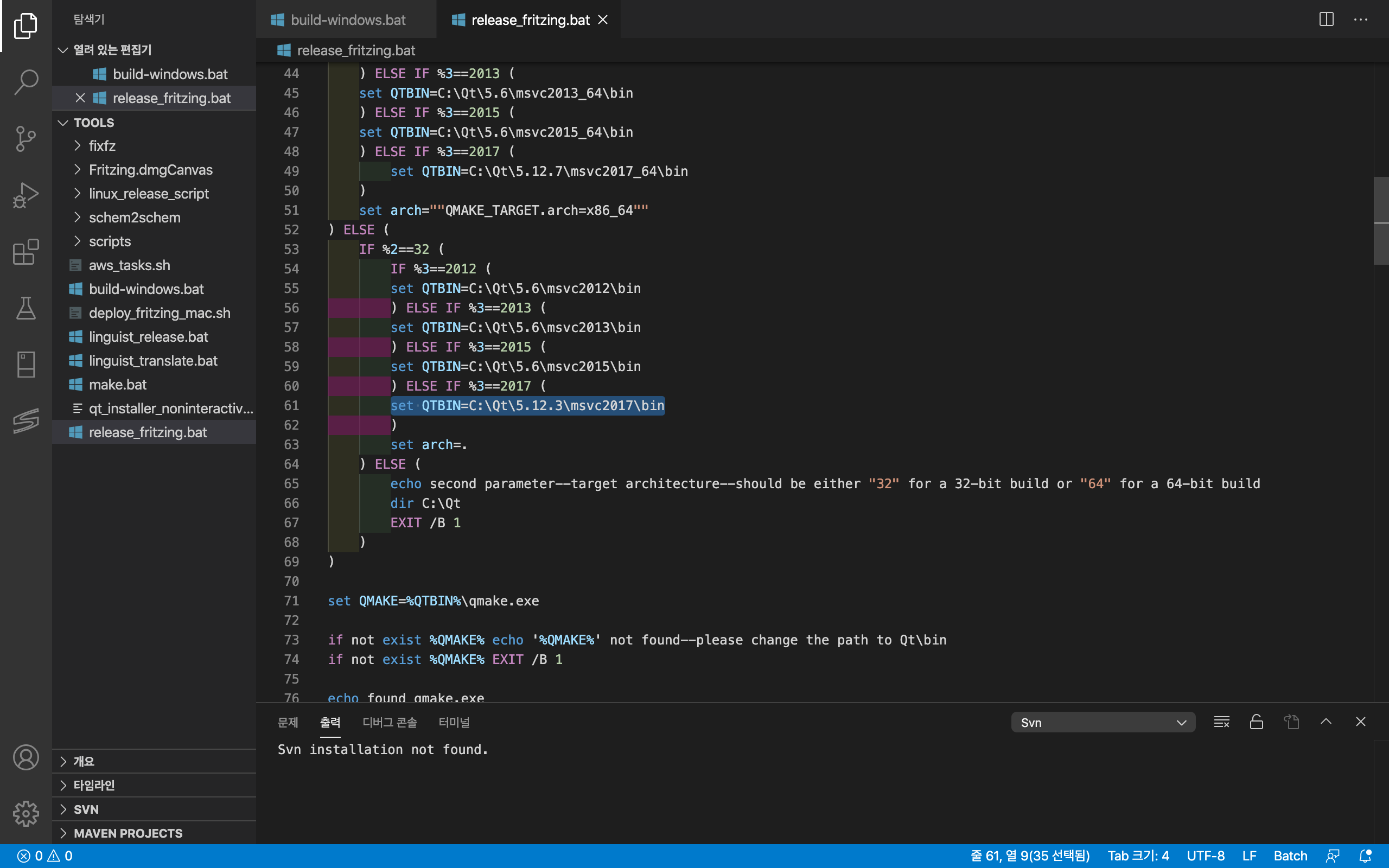The width and height of the screenshot is (1389, 868).
Task: Switch to the build-windows.bat editor tab
Action: [347, 20]
